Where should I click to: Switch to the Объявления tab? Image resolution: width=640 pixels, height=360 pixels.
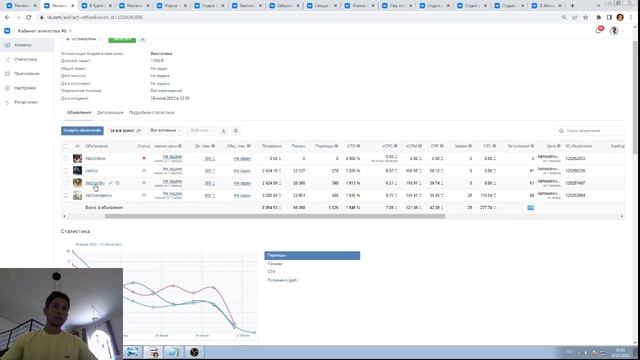pyautogui.click(x=79, y=113)
